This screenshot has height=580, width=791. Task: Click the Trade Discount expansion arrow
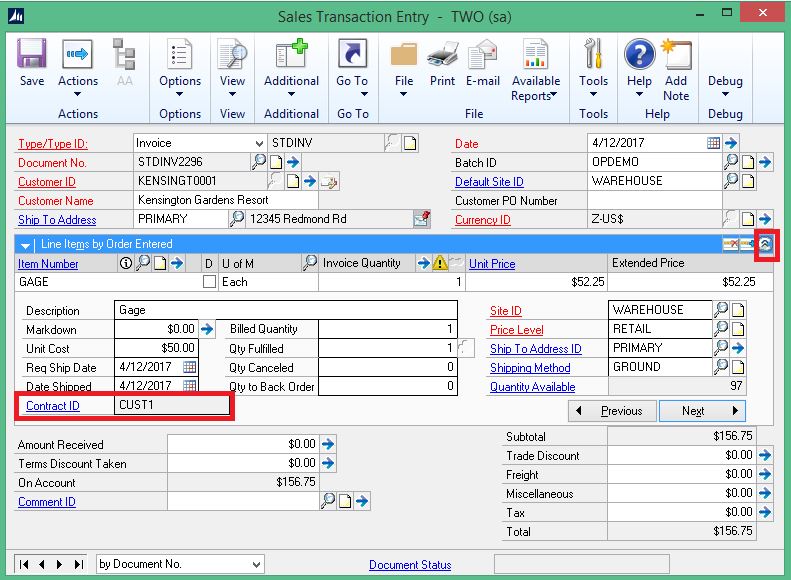tap(765, 455)
